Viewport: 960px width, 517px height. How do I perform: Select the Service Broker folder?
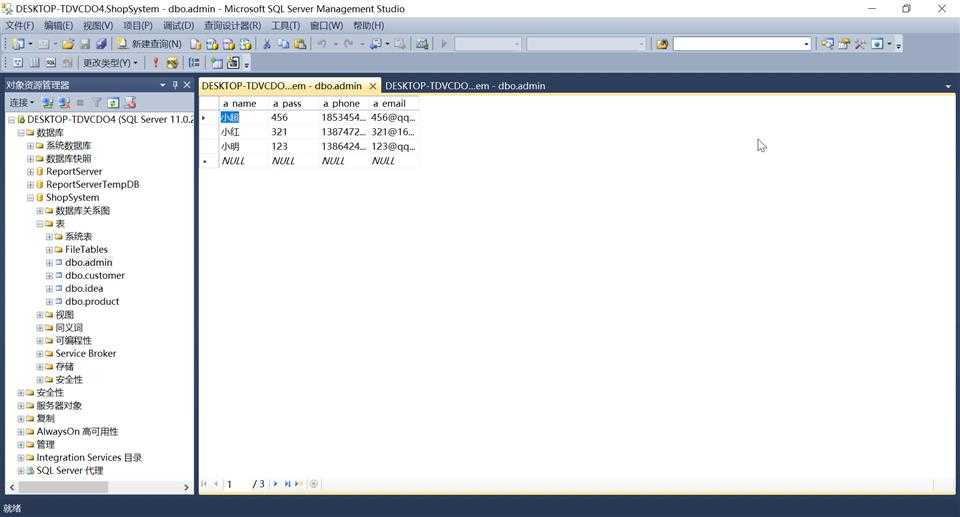tap(86, 353)
